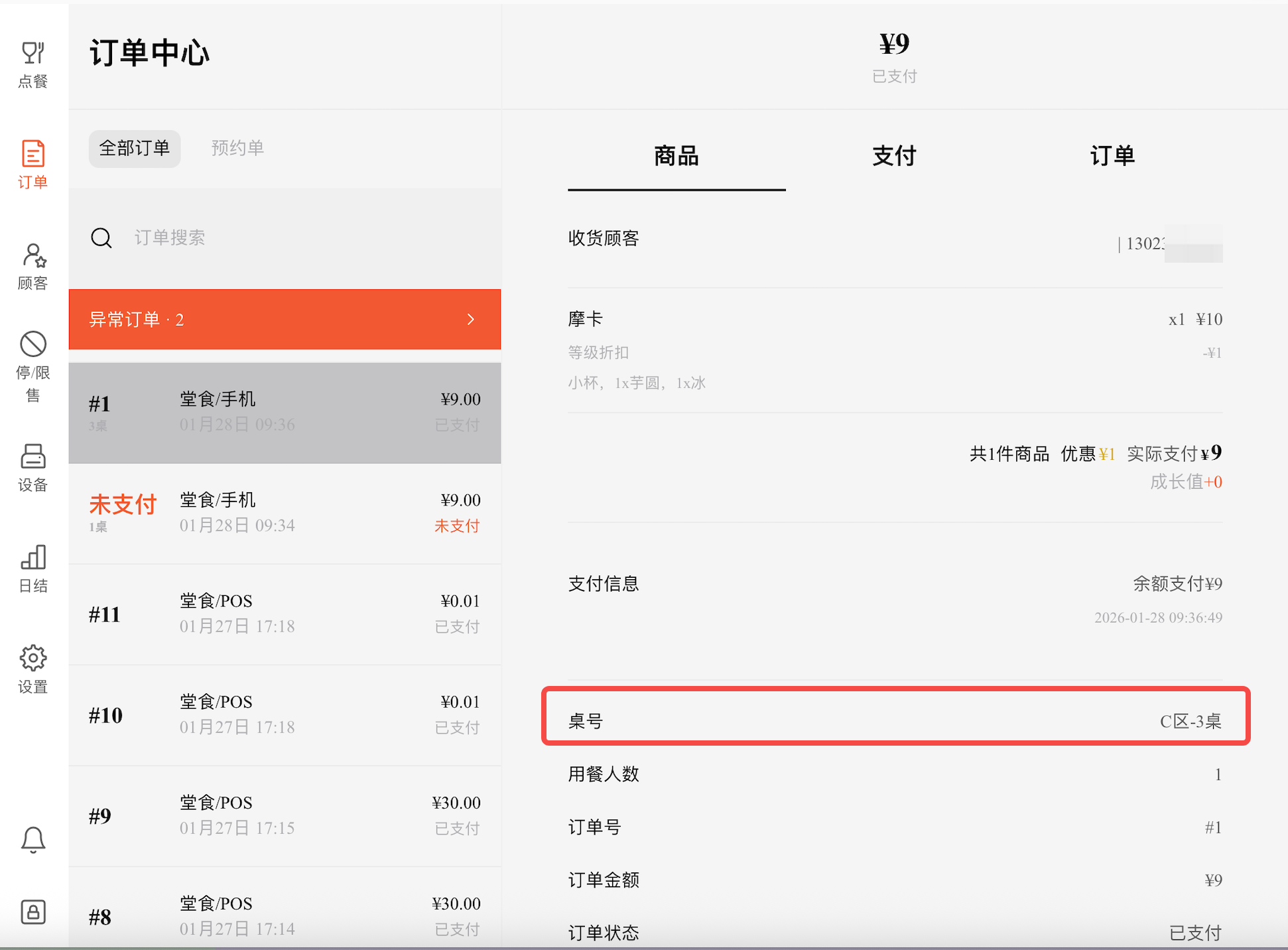Switch to the 支付 detail tab
1288x950 pixels.
coord(894,157)
